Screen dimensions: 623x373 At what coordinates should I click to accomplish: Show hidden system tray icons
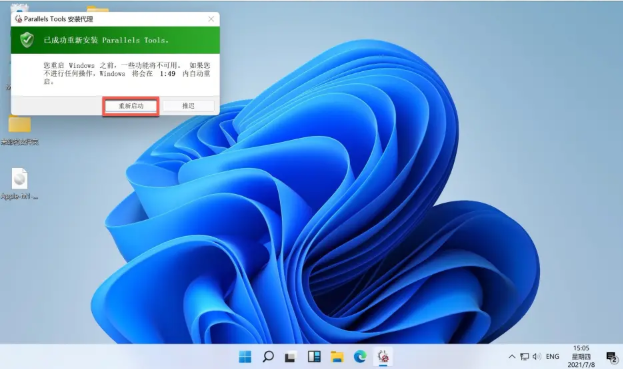512,357
